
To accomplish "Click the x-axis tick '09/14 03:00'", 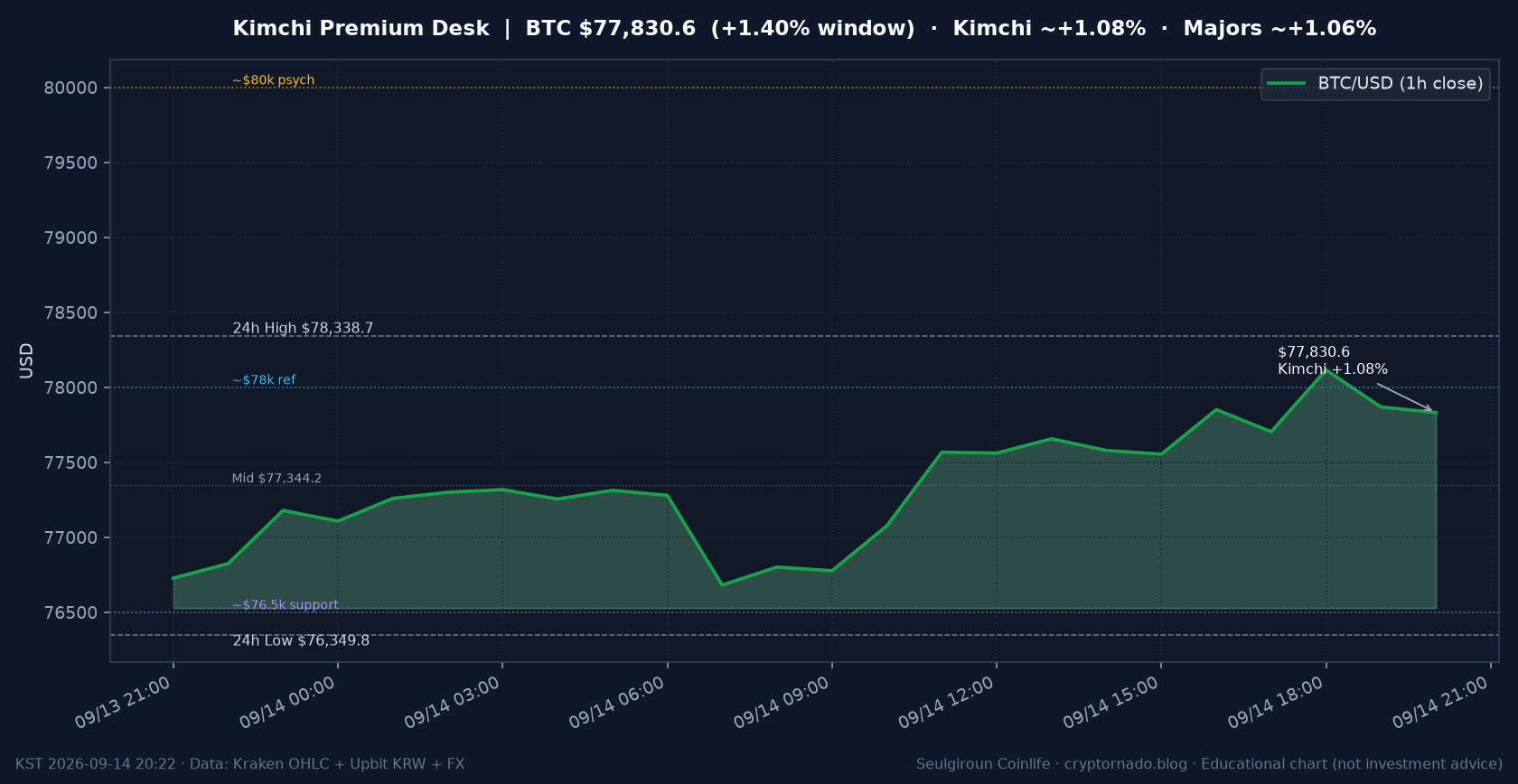I will (452, 703).
